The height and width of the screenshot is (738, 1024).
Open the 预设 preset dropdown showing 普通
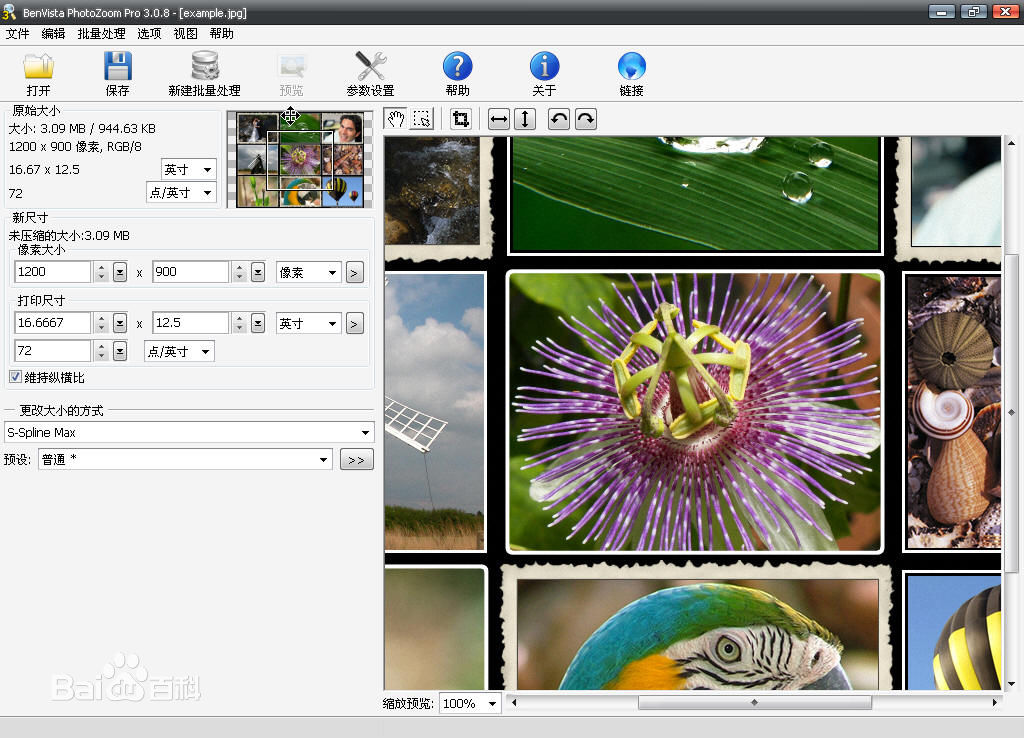pyautogui.click(x=323, y=459)
